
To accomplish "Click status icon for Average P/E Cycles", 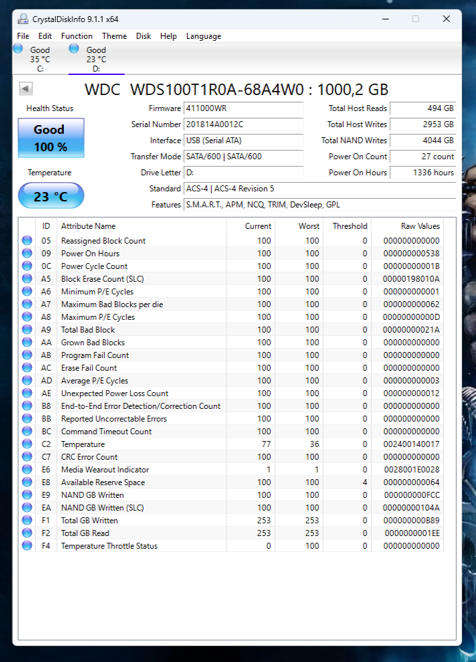I will pos(27,380).
